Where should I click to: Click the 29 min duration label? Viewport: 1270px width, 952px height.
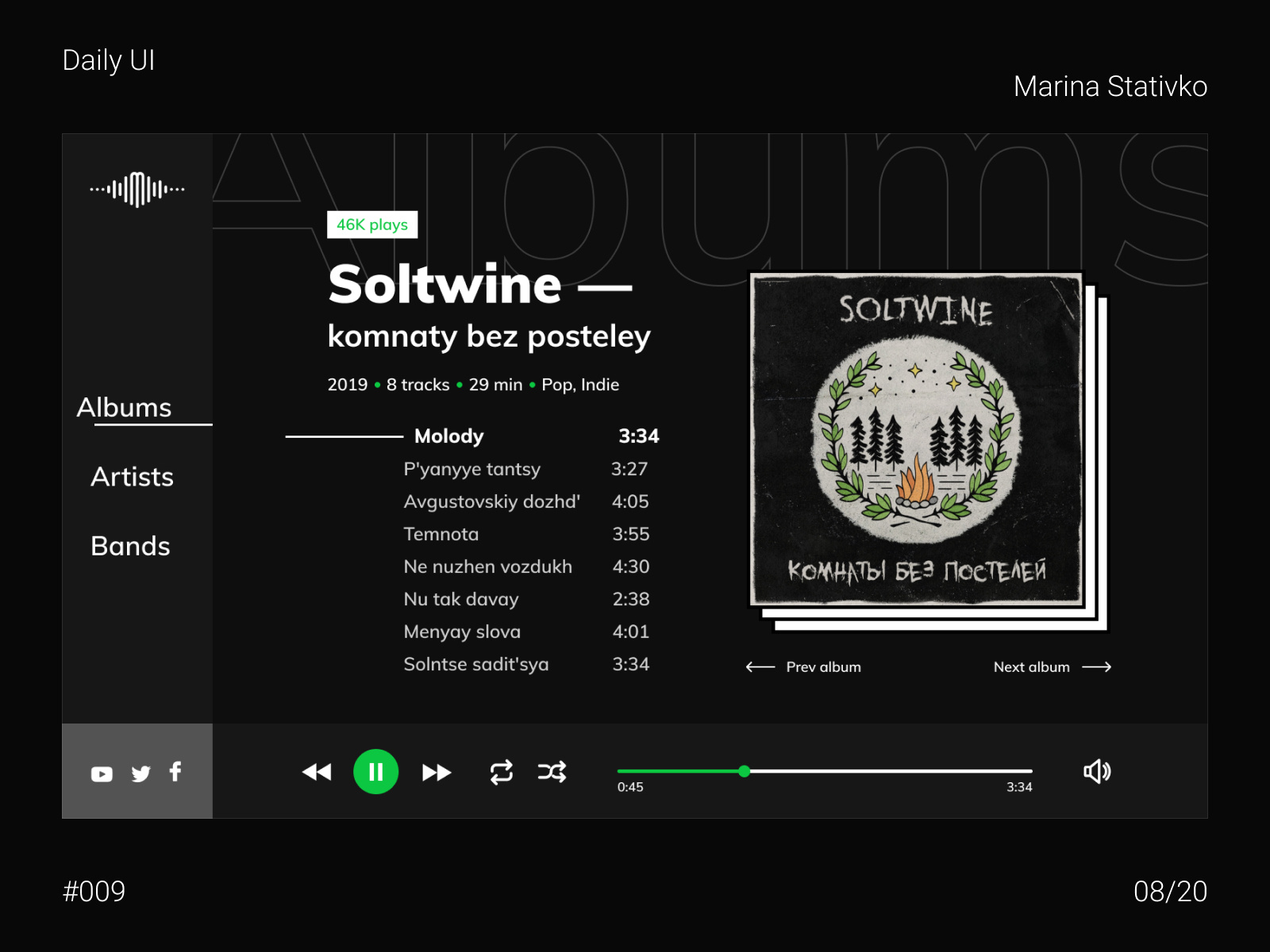[496, 385]
